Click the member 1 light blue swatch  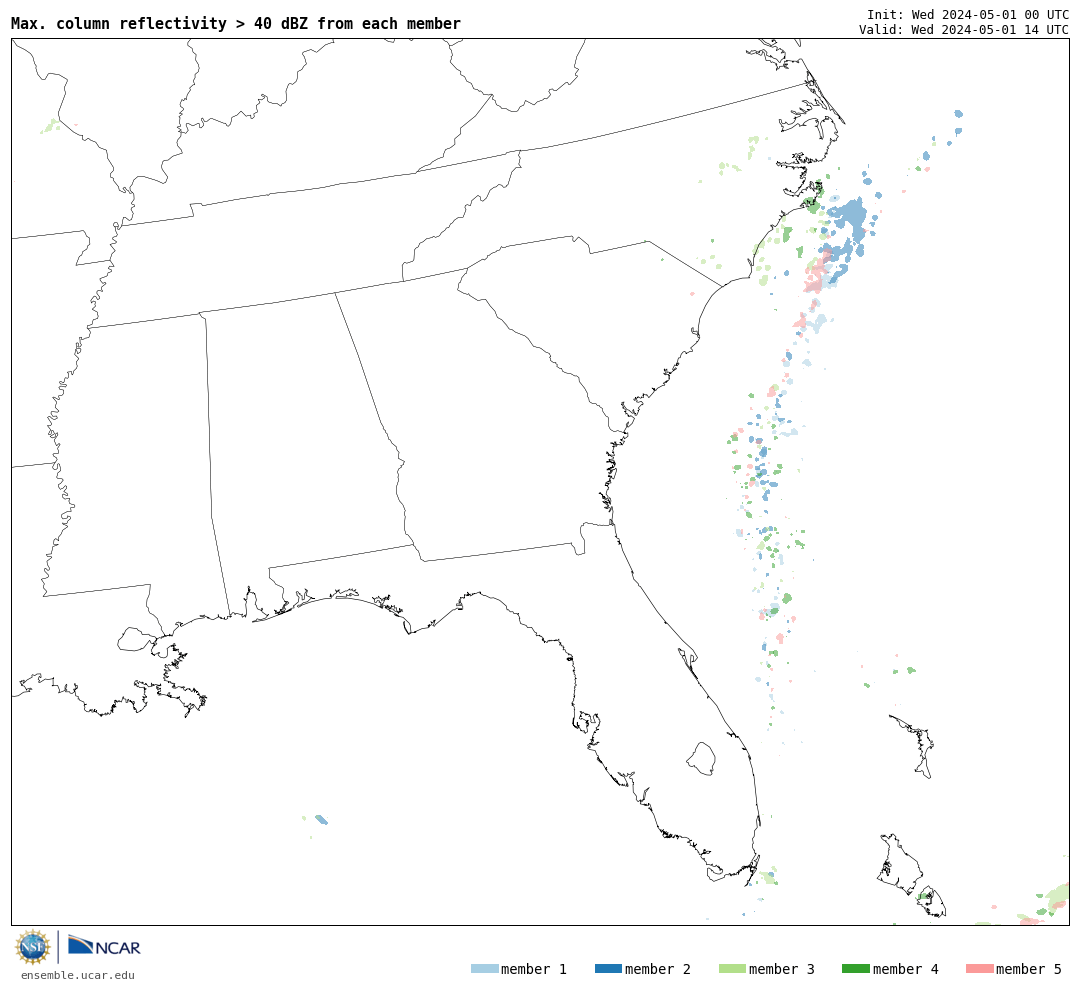tap(484, 969)
